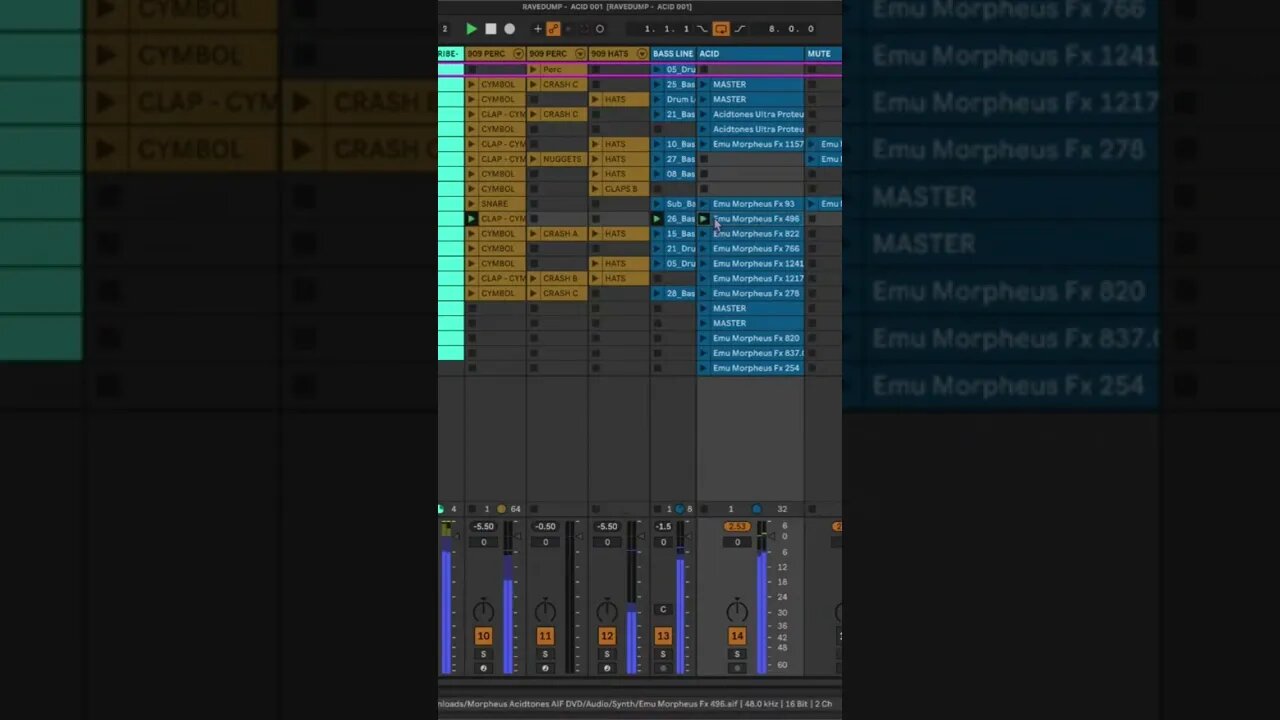
Task: Adjust track 14 pan knob
Action: 737,611
